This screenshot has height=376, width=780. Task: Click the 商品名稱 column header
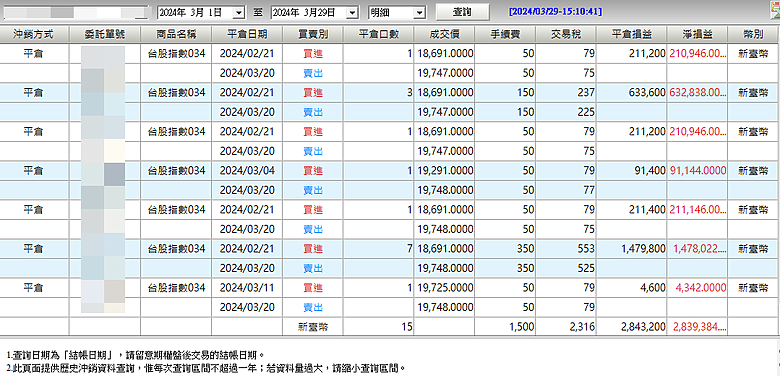click(x=176, y=34)
